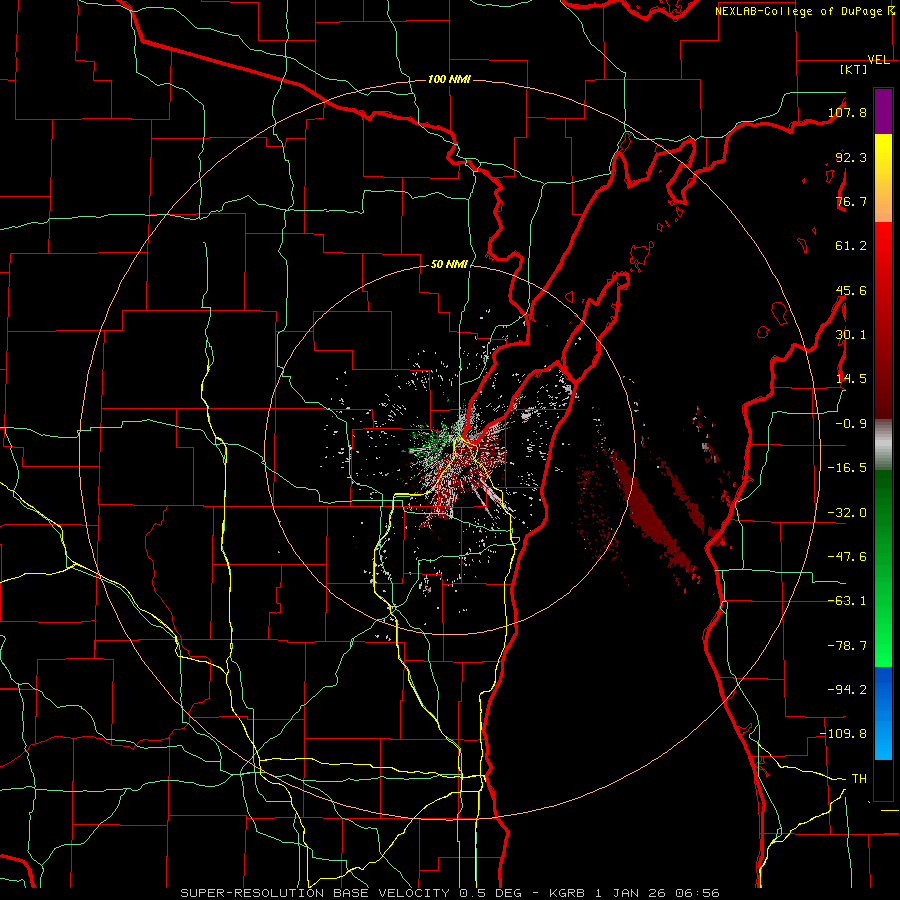Click the 100 NMI range ring label

coord(449,79)
